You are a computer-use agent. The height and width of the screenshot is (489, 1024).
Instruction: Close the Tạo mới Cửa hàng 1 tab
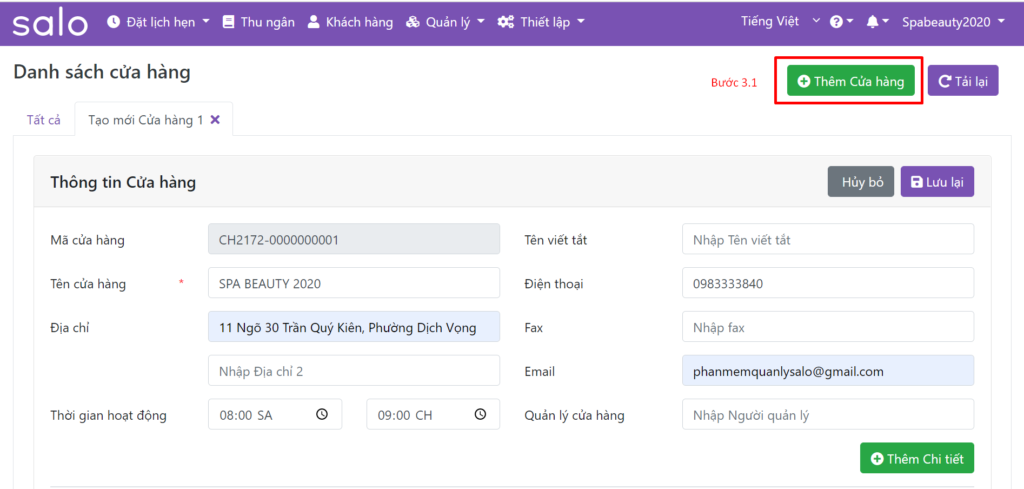click(215, 120)
